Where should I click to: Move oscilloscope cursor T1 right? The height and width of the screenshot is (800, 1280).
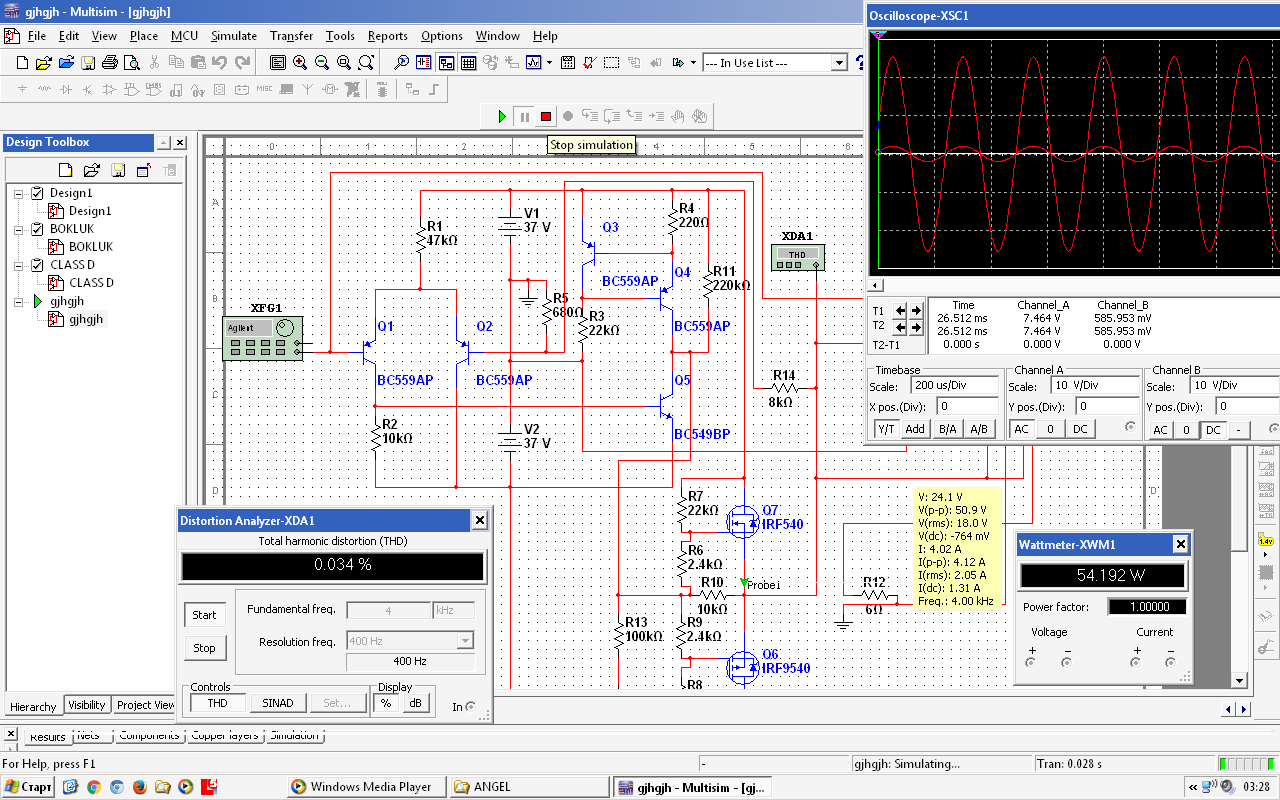click(915, 311)
